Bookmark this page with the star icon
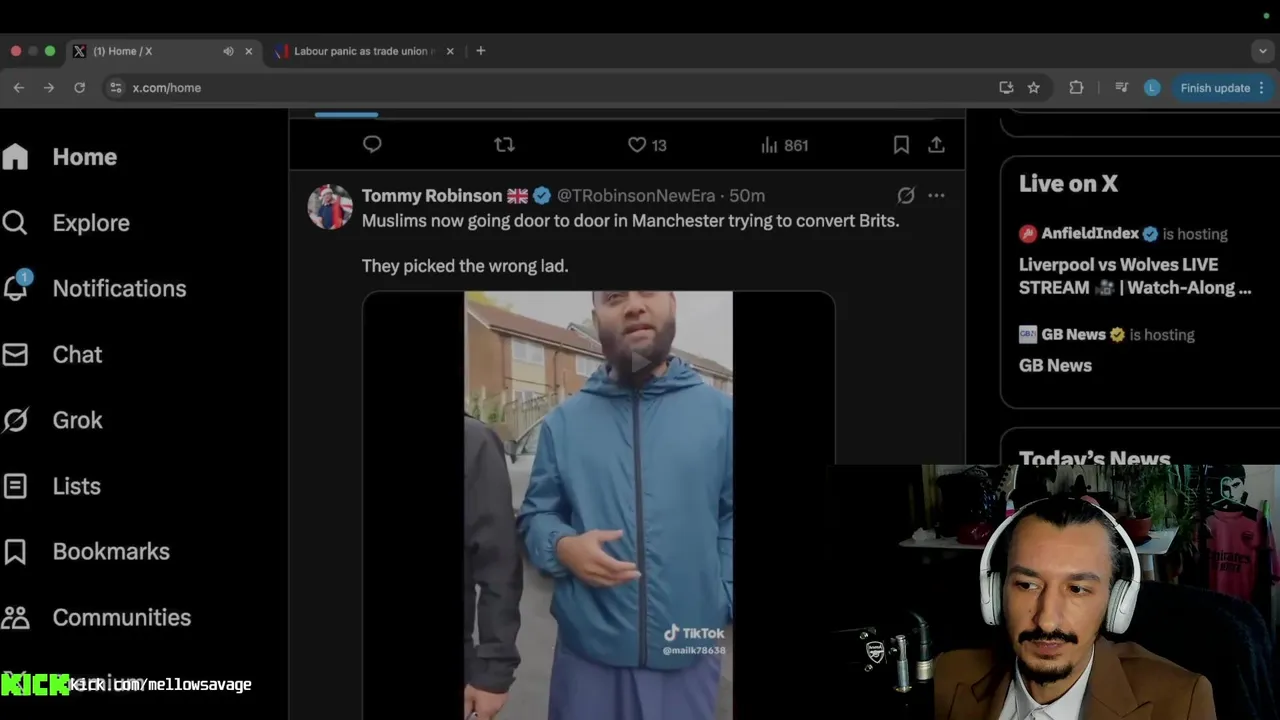The width and height of the screenshot is (1280, 720). pyautogui.click(x=1034, y=88)
